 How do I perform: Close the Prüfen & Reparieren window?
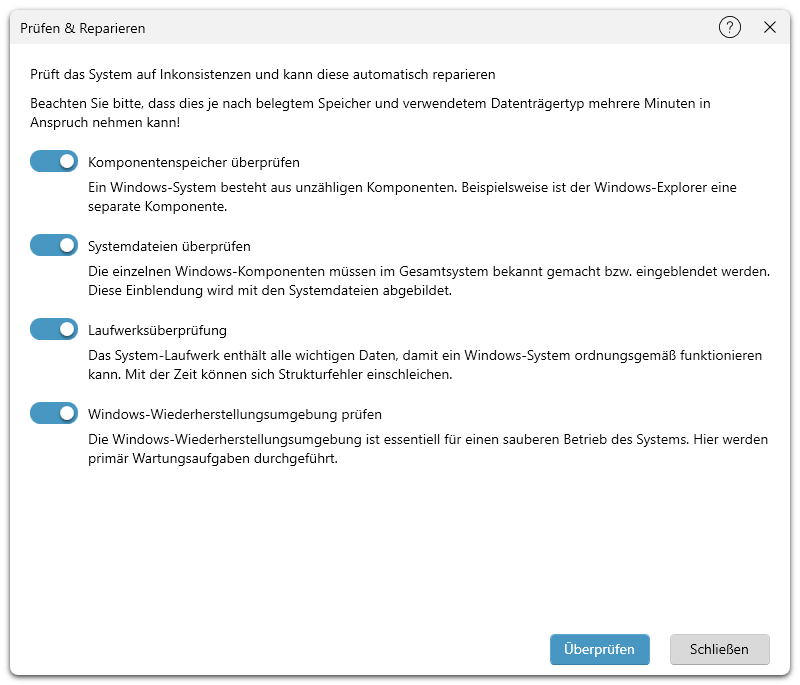[771, 28]
